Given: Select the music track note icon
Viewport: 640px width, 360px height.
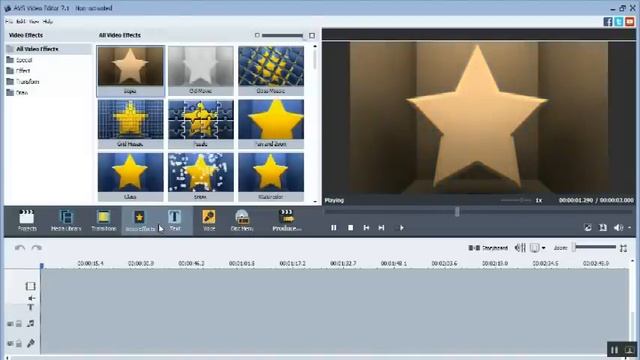Looking at the screenshot, I should pos(31,324).
